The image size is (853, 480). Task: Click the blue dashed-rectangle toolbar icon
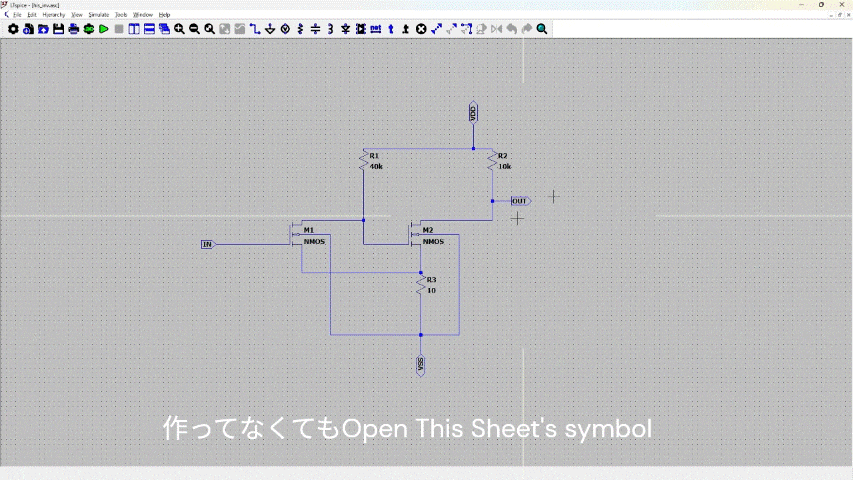pyautogui.click(x=466, y=29)
